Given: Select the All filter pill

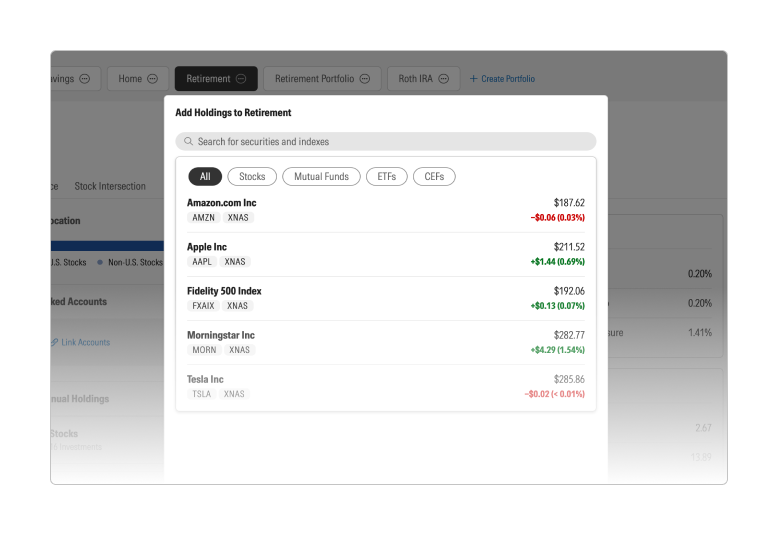Looking at the screenshot, I should (205, 177).
